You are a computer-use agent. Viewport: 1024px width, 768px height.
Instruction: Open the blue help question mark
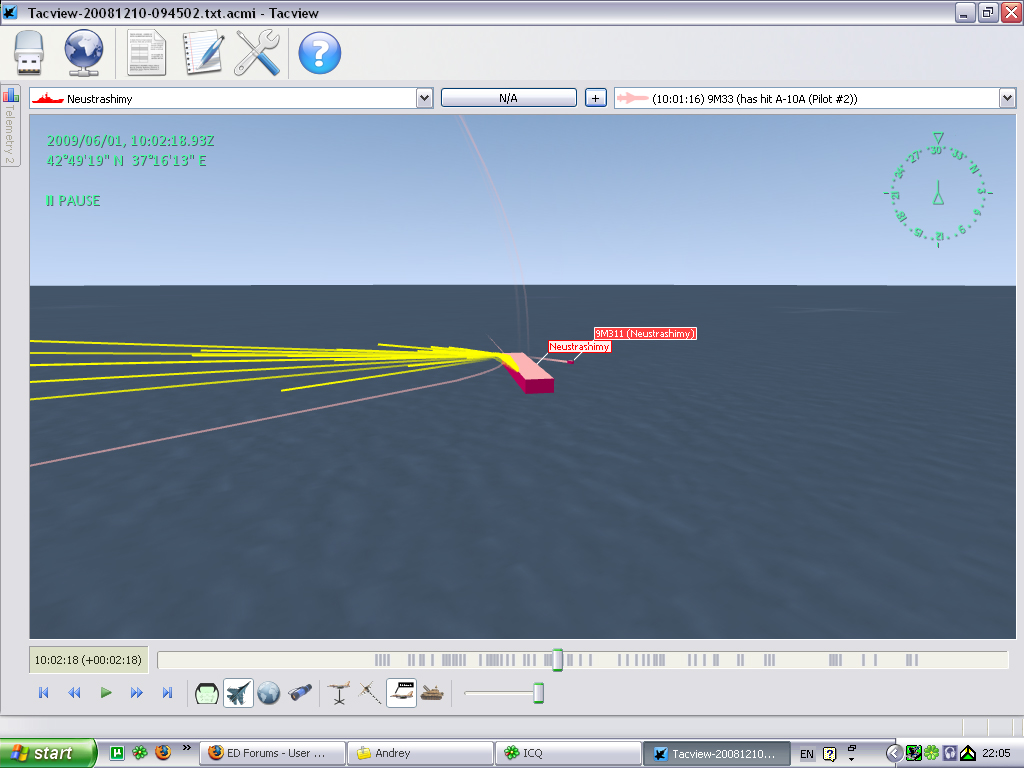[x=319, y=53]
